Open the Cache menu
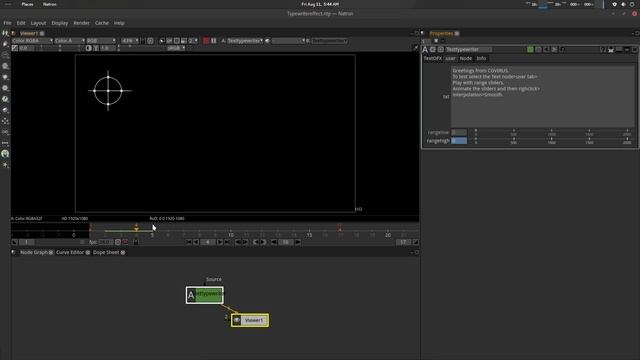Image resolution: width=640 pixels, height=360 pixels. tap(102, 23)
